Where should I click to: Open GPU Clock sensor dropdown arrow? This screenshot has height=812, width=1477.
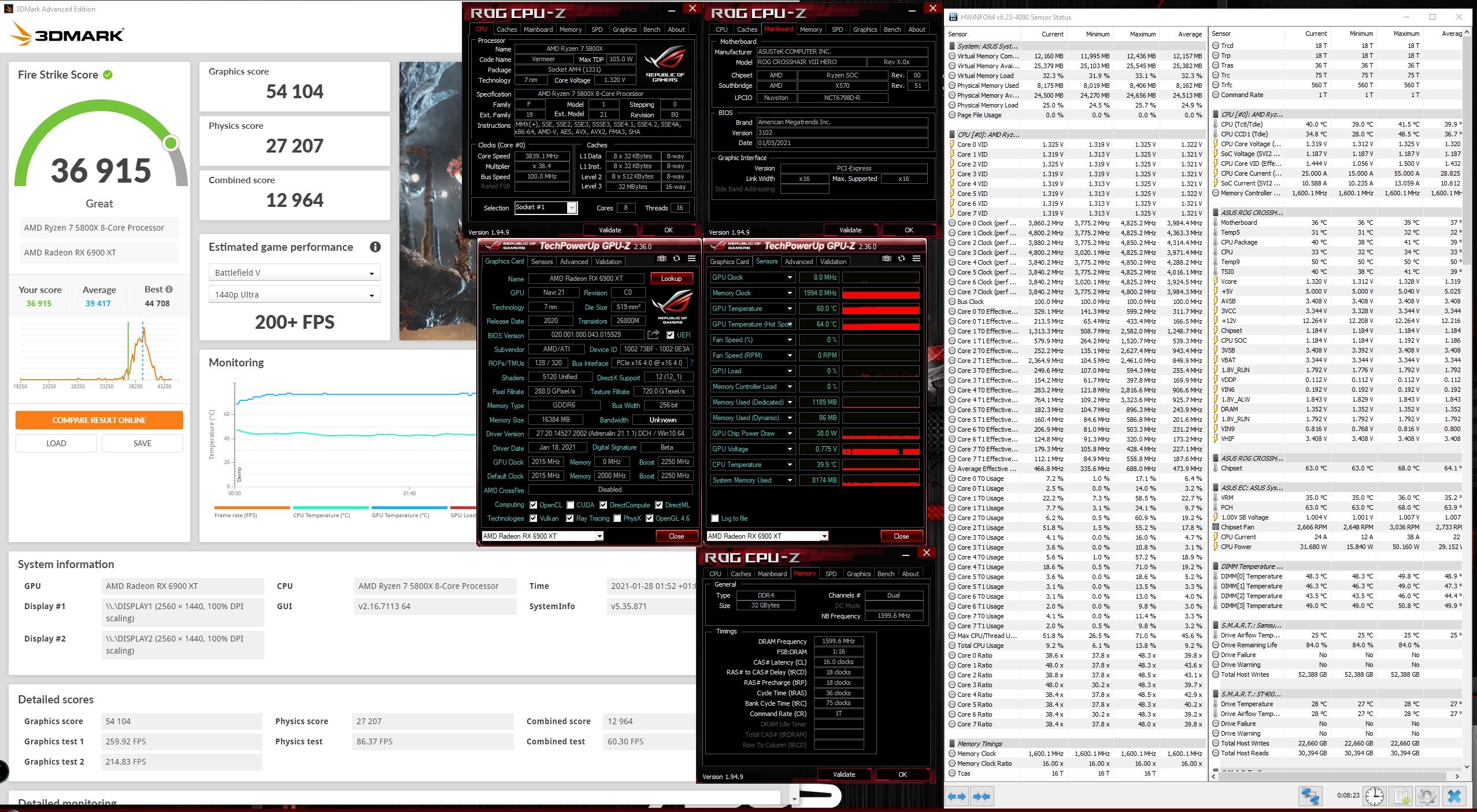point(790,277)
